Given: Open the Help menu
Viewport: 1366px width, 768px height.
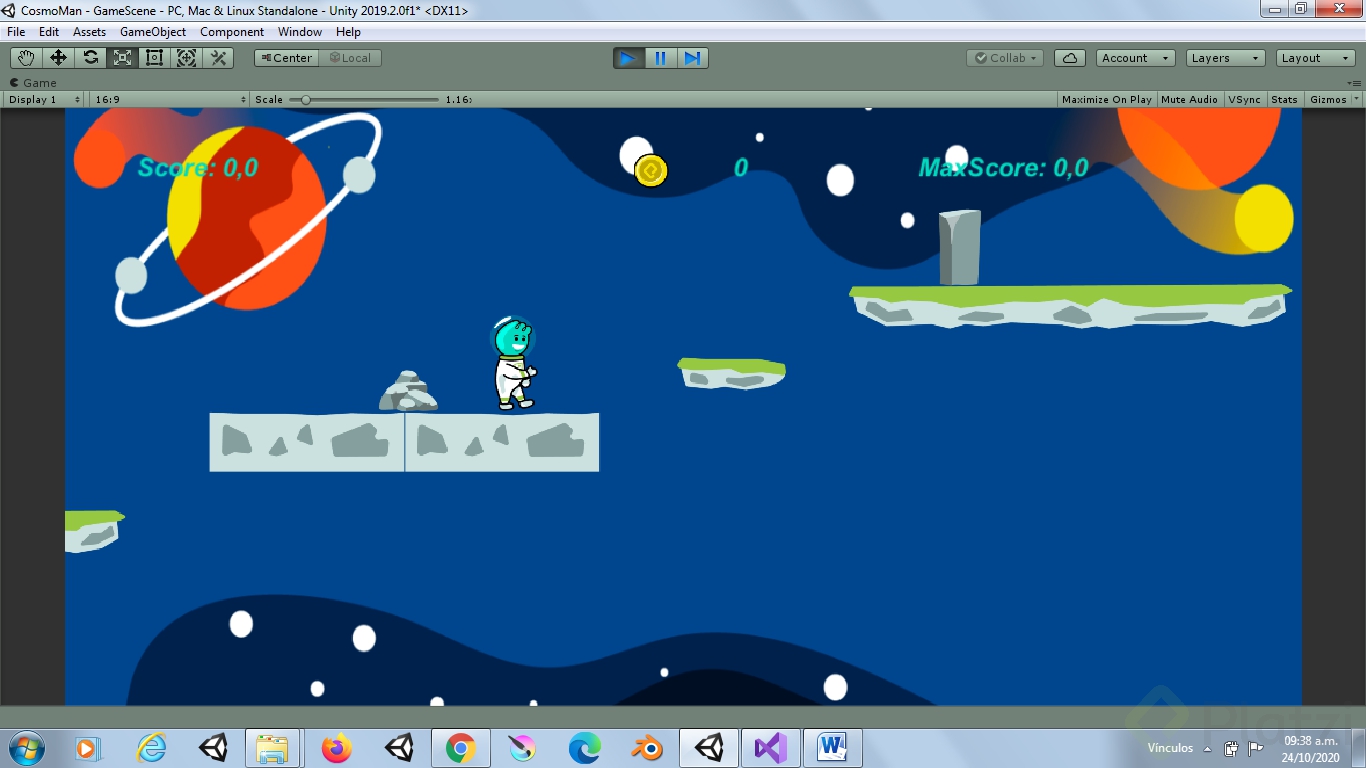Looking at the screenshot, I should tap(348, 32).
